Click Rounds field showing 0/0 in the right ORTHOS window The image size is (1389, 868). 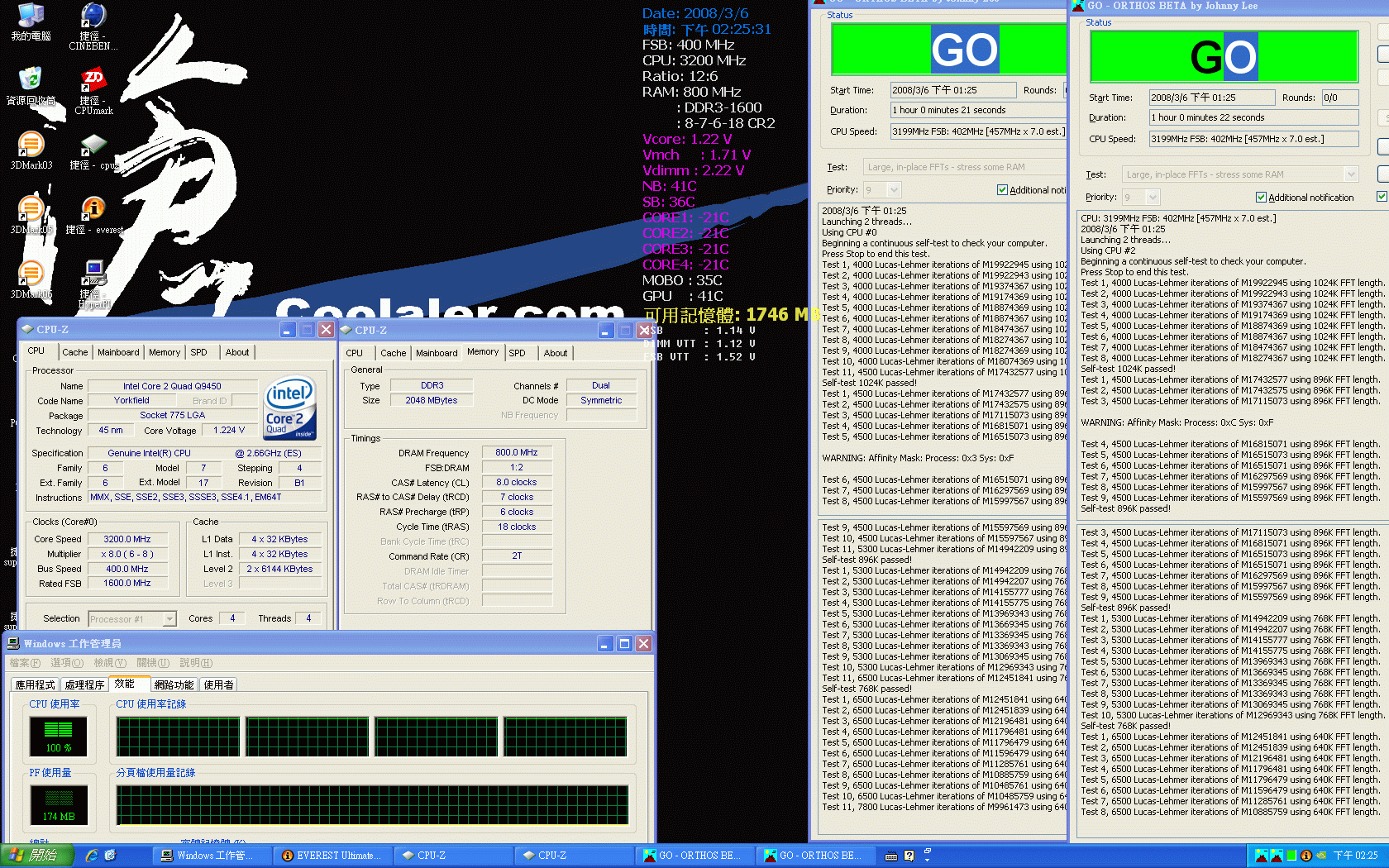[x=1340, y=98]
